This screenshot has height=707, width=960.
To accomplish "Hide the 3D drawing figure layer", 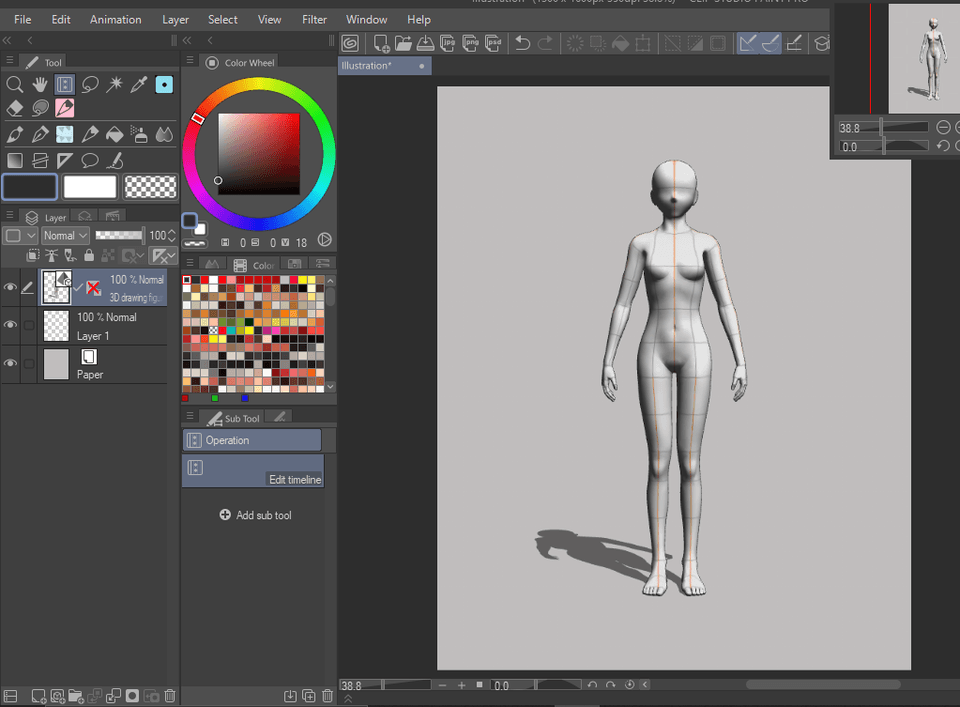I will (10, 287).
